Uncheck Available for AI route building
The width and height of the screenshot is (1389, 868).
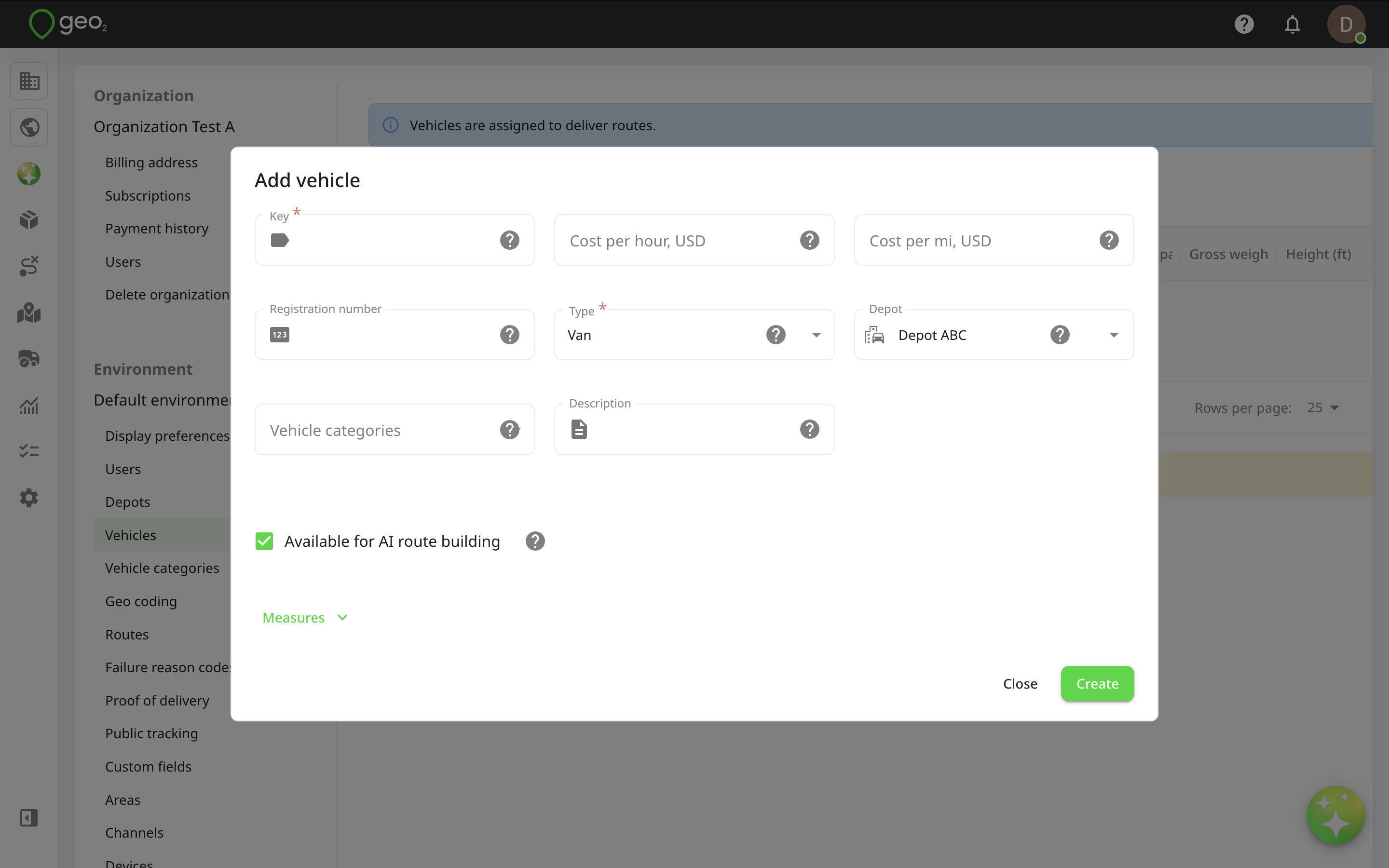(264, 542)
